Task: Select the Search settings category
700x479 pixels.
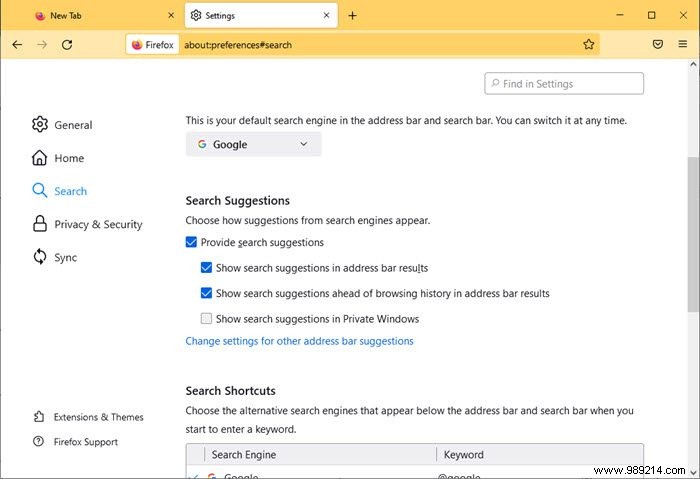Action: click(x=59, y=191)
